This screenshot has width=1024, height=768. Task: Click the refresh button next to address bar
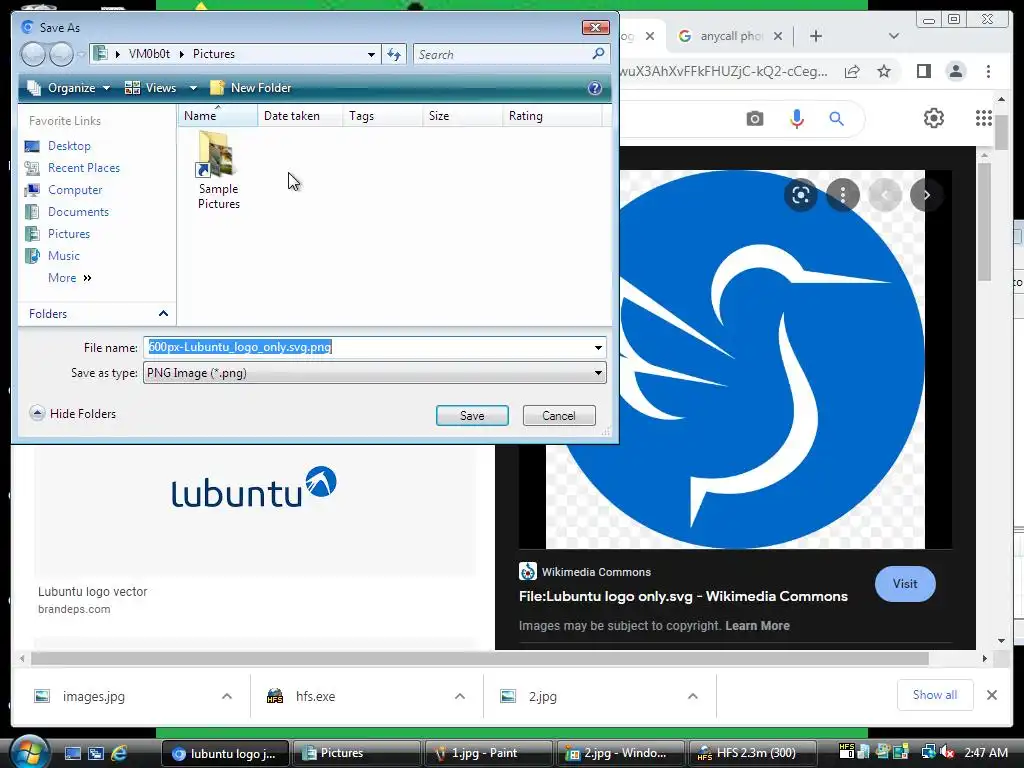[x=394, y=54]
